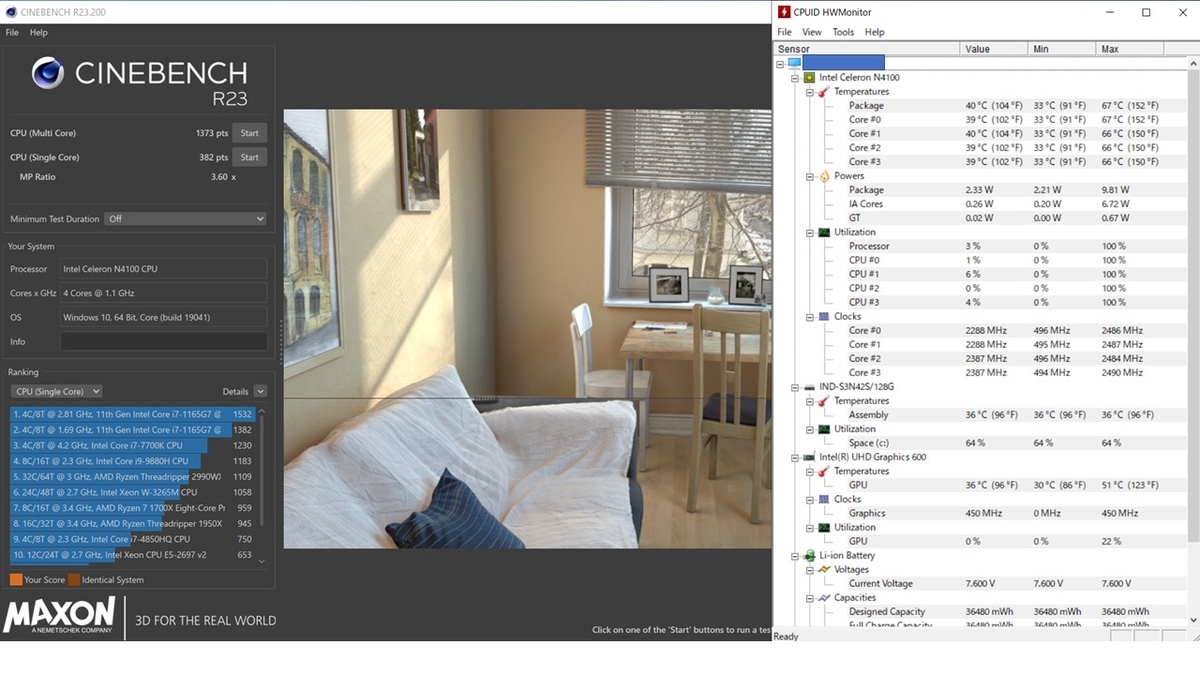Open HWMonitor File menu
Viewport: 1200px width, 675px height.
coord(785,32)
